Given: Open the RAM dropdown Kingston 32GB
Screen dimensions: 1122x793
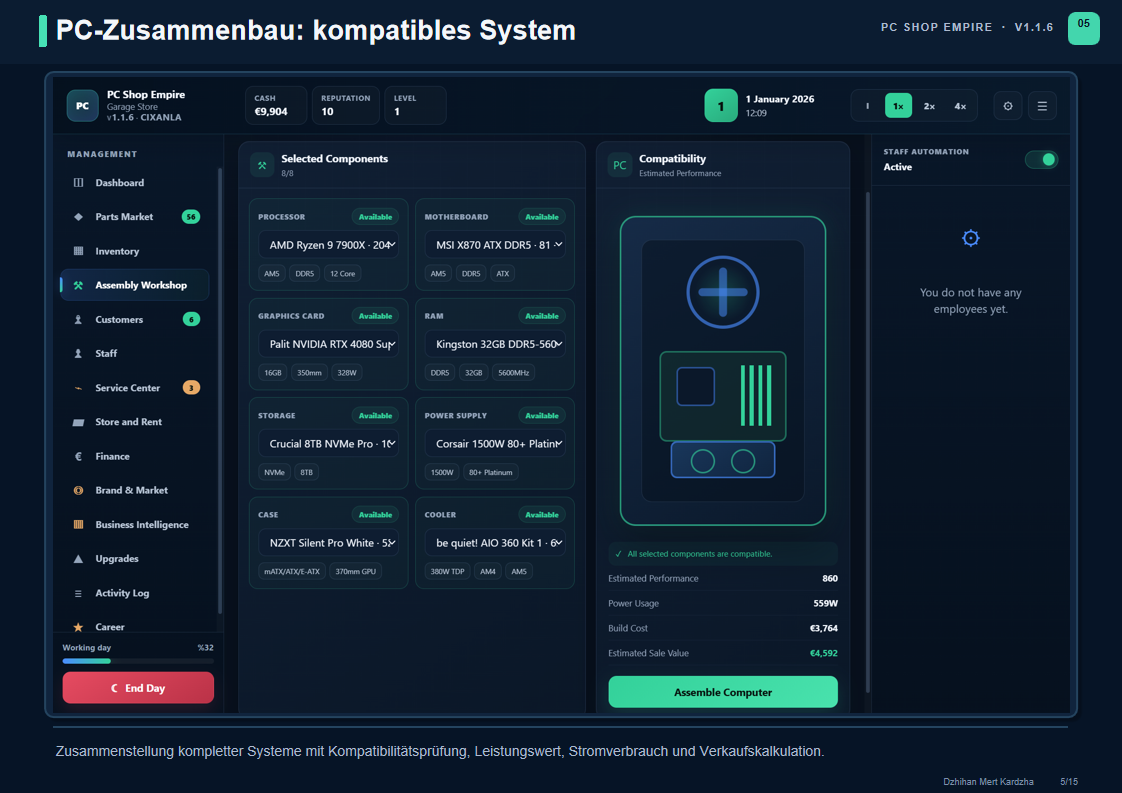Looking at the screenshot, I should point(495,344).
